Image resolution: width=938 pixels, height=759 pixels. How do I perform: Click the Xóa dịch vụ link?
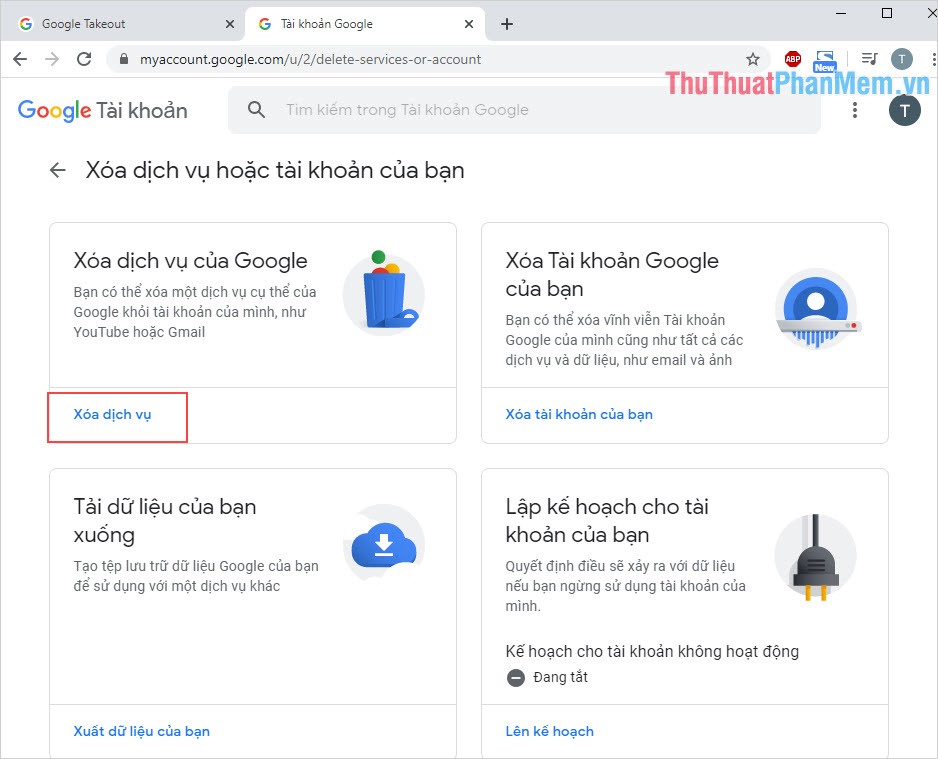coord(112,414)
